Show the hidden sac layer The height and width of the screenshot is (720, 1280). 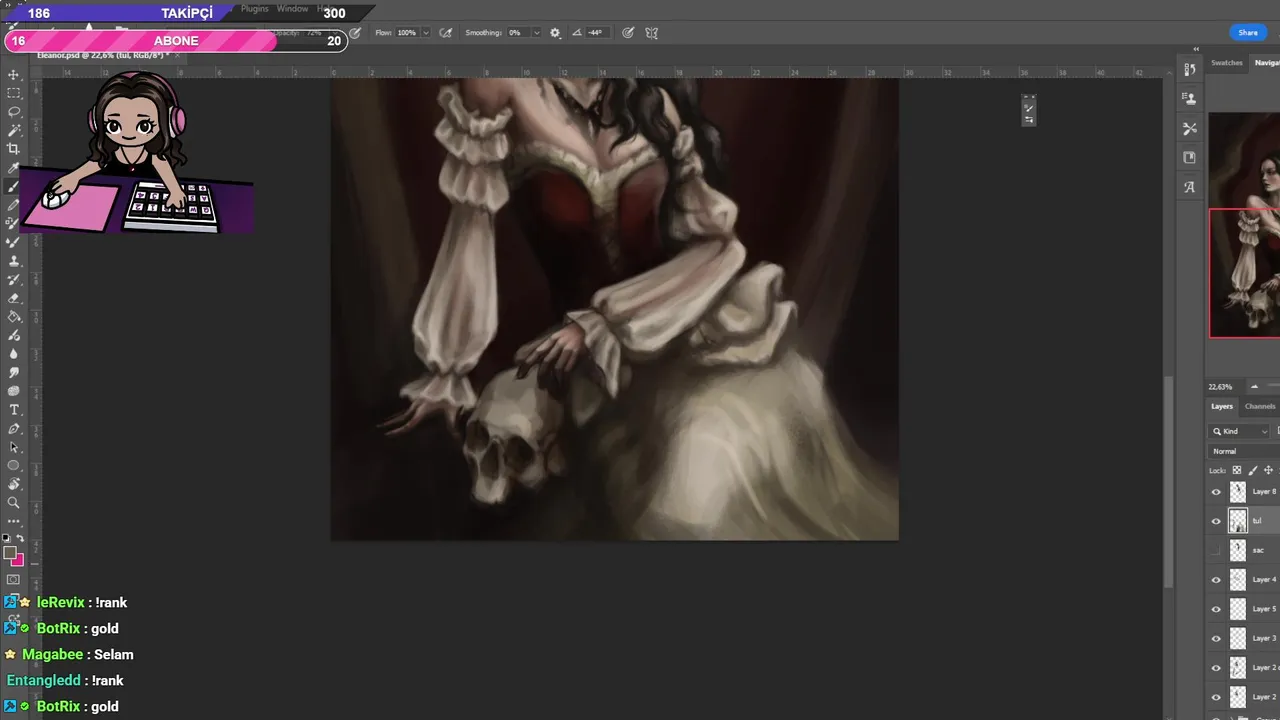click(x=1216, y=550)
